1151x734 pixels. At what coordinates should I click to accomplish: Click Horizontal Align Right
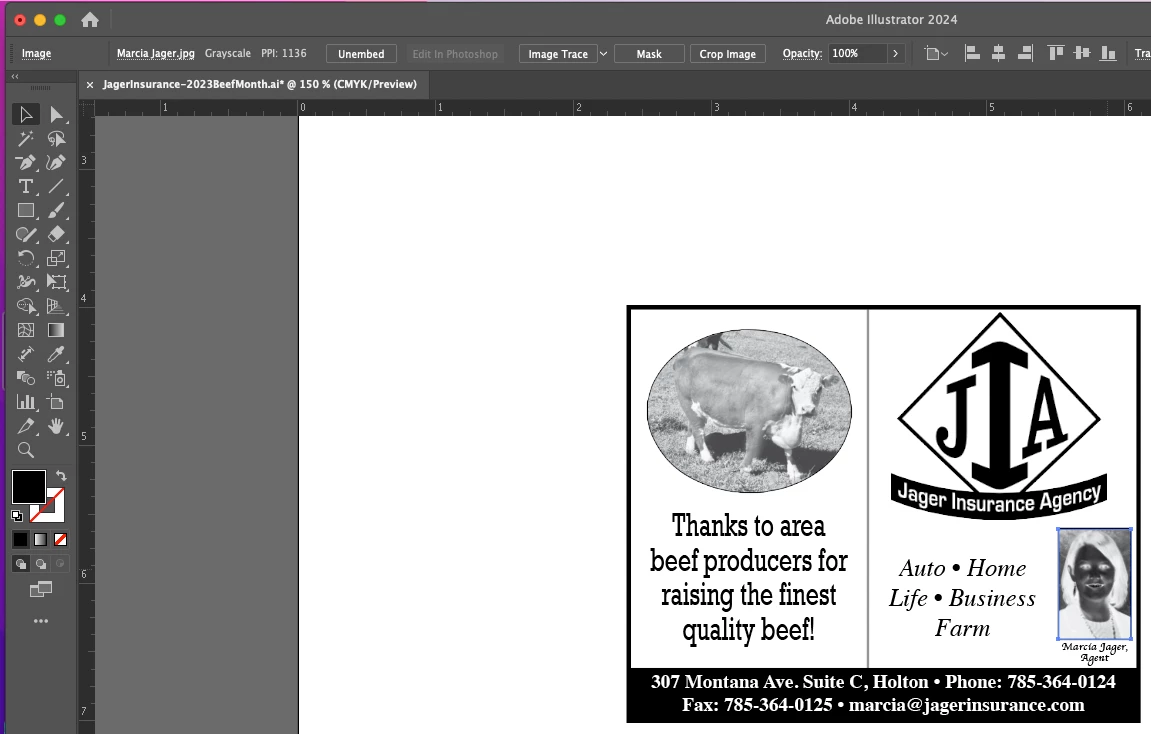coord(1025,53)
